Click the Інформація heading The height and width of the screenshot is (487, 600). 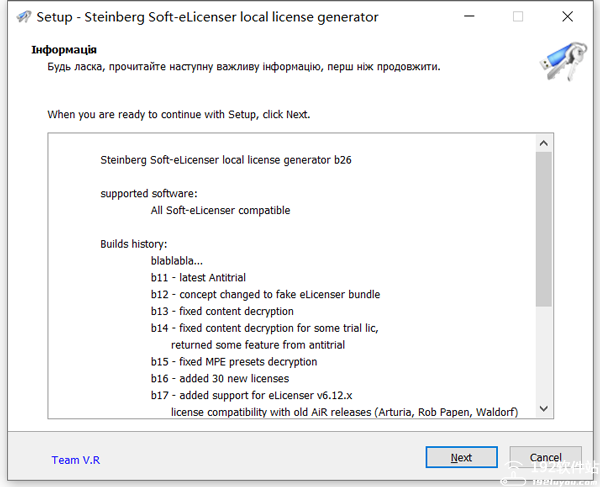pyautogui.click(x=64, y=50)
